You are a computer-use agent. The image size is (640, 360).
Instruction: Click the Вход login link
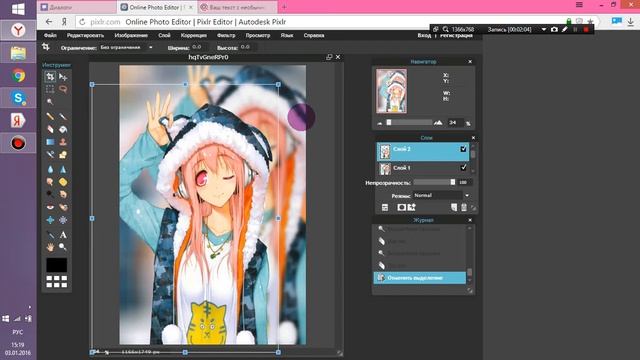pos(424,36)
